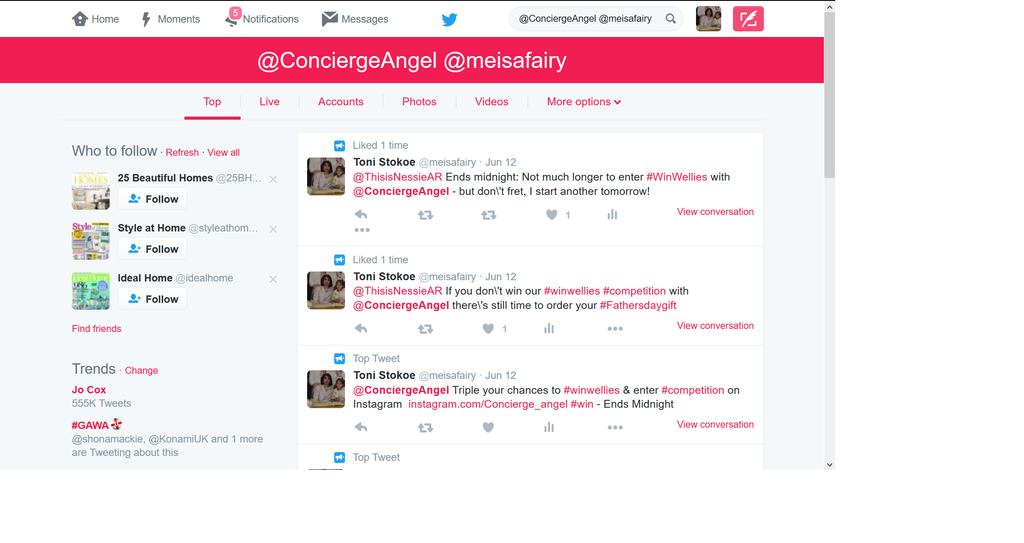Screen dimensions: 1024x543
Task: Open the Moments page
Action: [170, 19]
